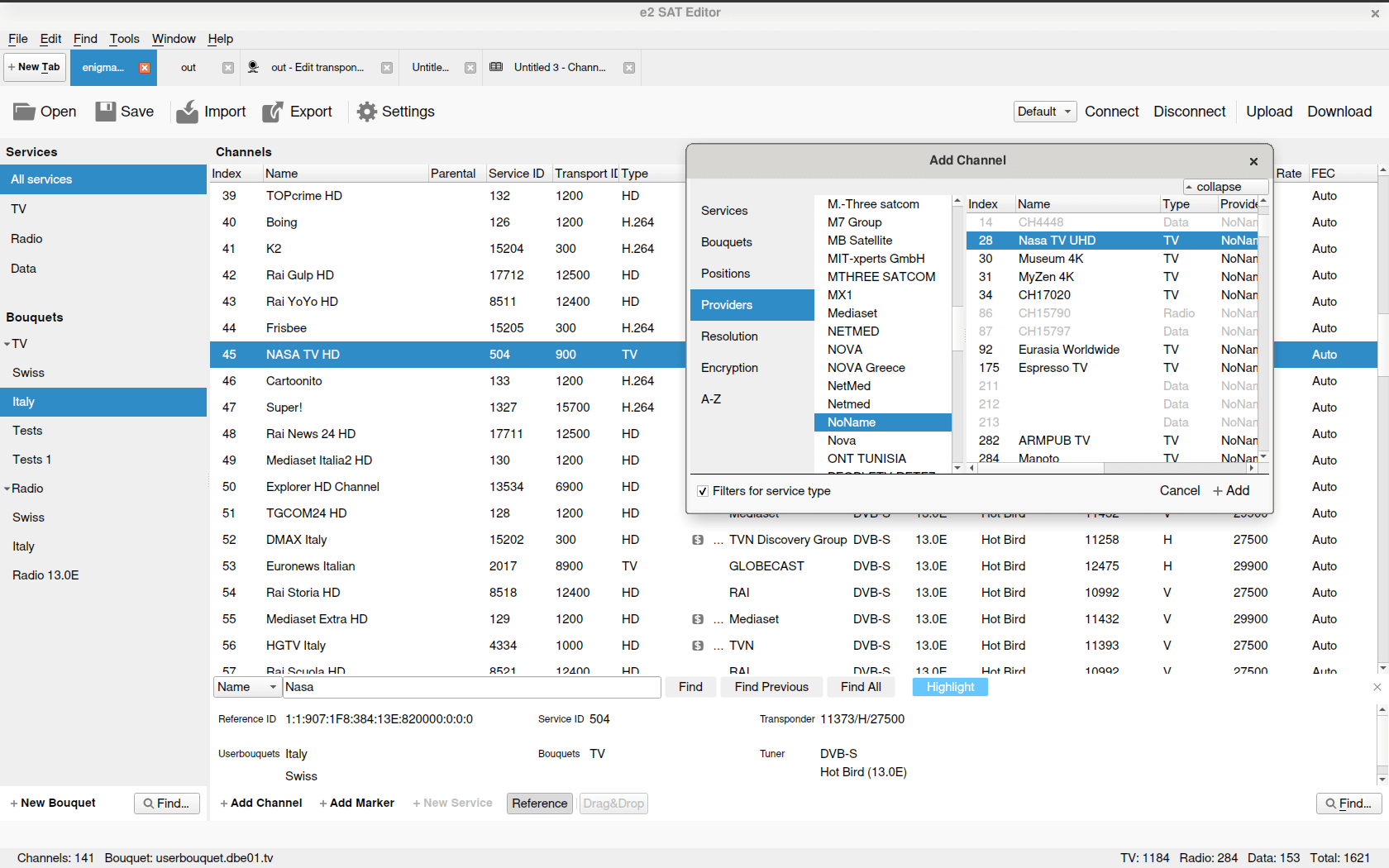Toggle Filters for service type checkbox
The width and height of the screenshot is (1389, 868).
703,491
